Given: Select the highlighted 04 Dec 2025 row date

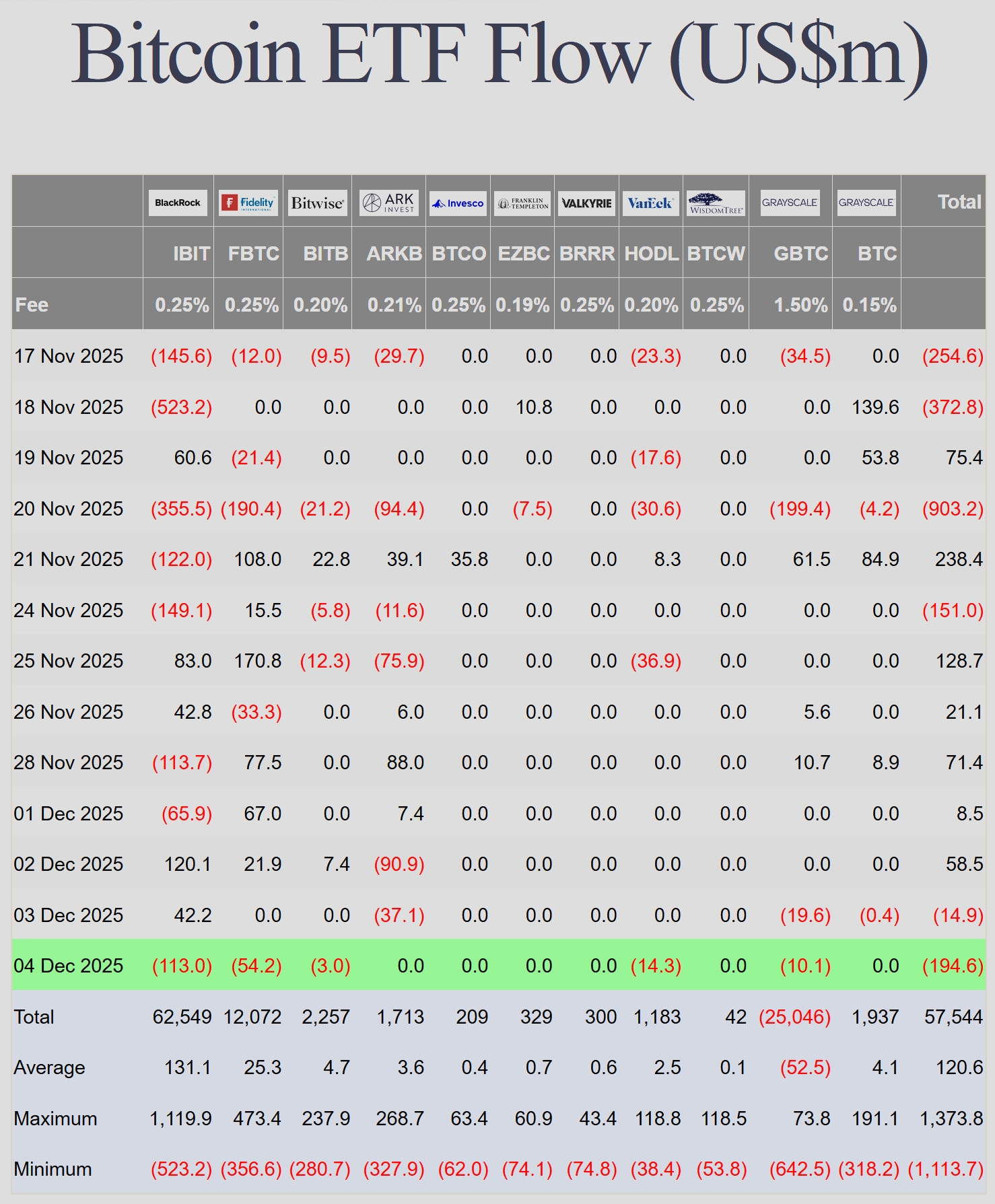Looking at the screenshot, I should click(69, 966).
